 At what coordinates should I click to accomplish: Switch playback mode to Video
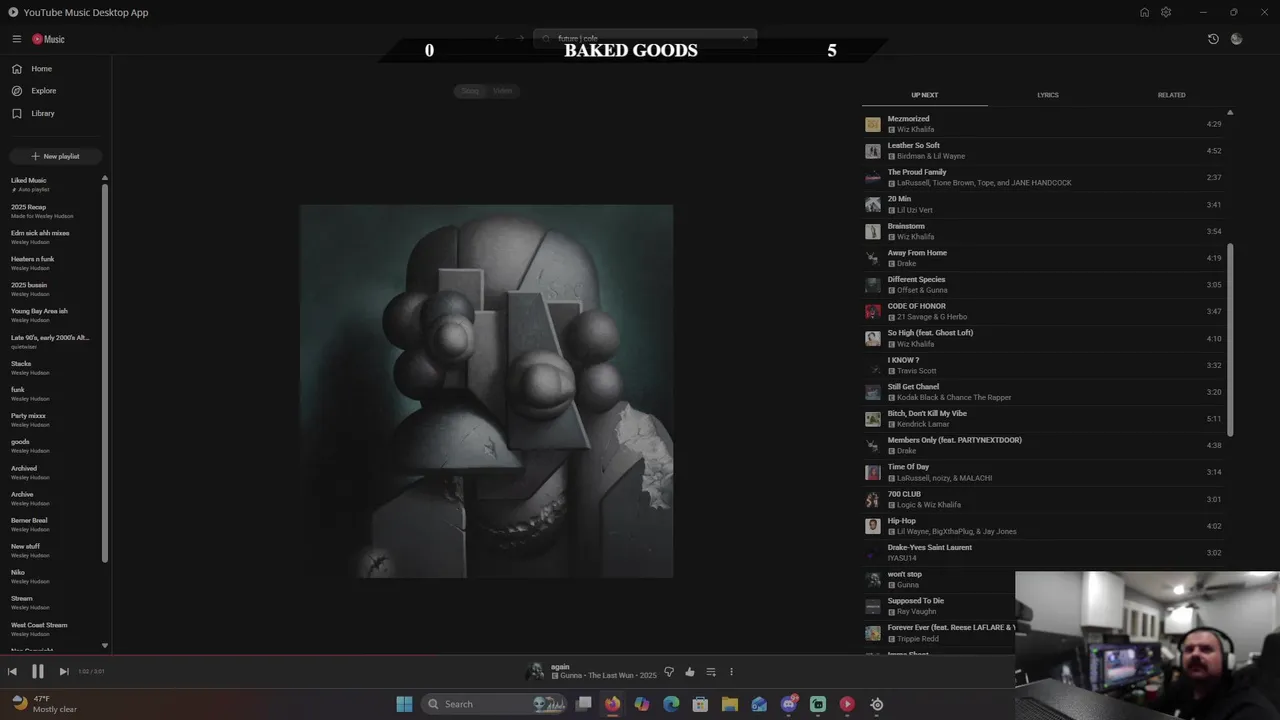[503, 91]
